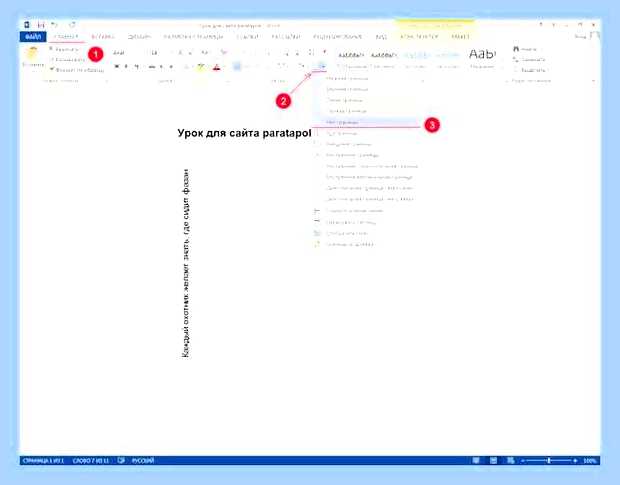Click the proofing check icon in status bar
620x485 pixels.
[x=121, y=461]
